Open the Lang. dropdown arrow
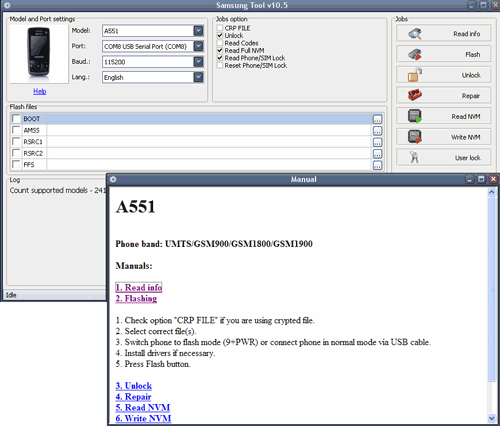The image size is (500, 426). coord(198,77)
